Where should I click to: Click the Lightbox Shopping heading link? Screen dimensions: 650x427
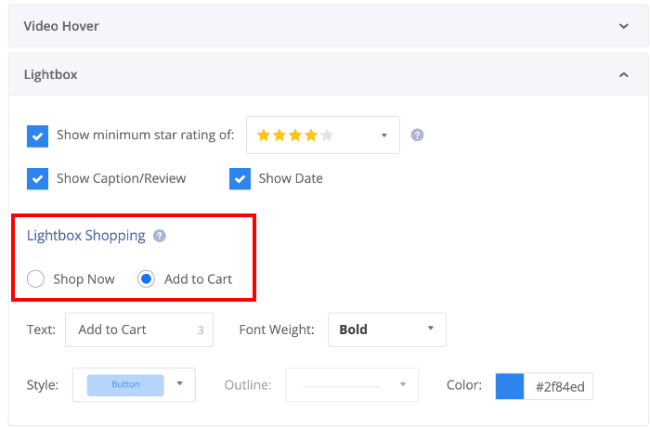point(86,236)
